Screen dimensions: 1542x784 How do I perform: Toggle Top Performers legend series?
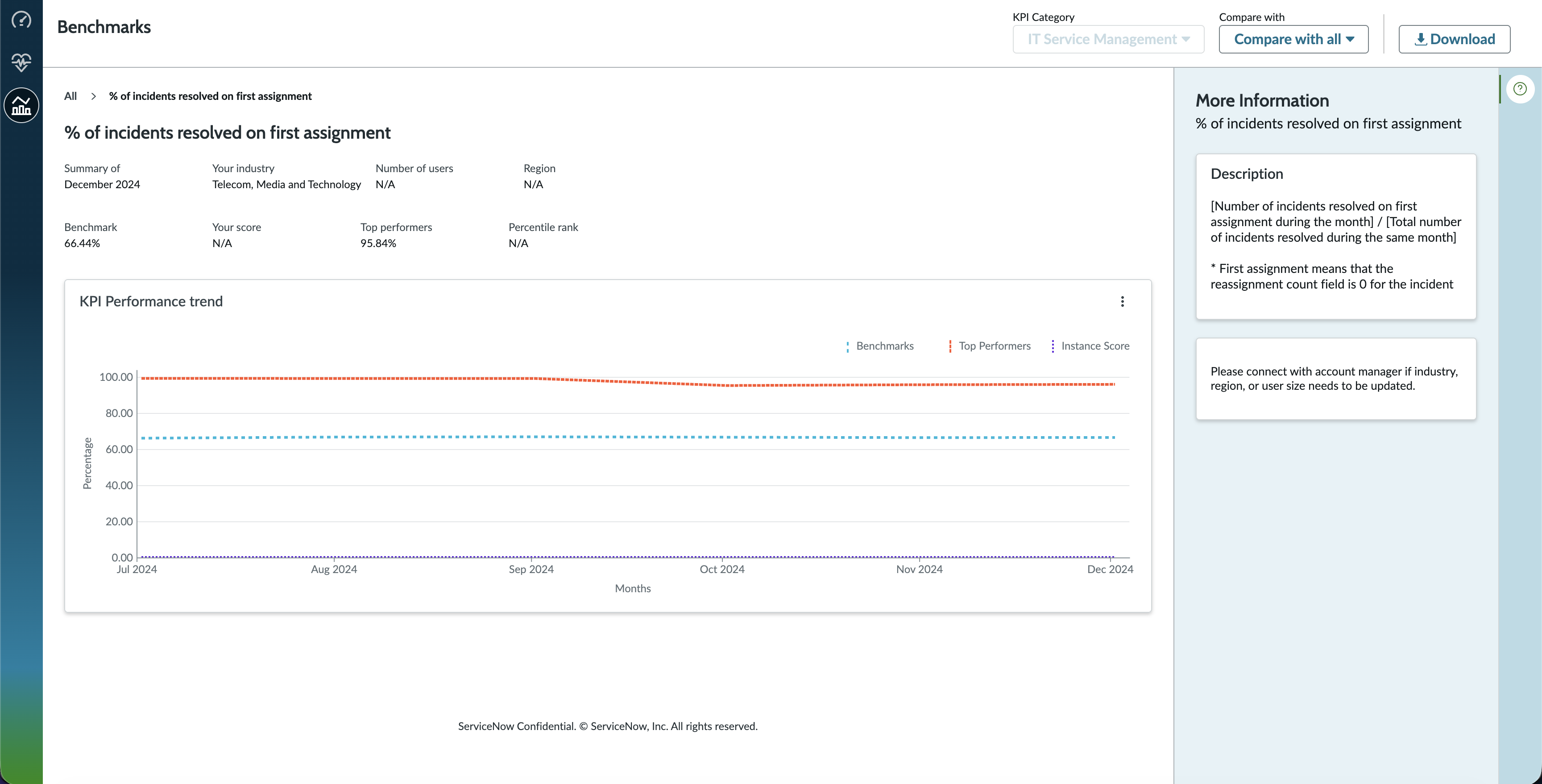click(x=990, y=346)
